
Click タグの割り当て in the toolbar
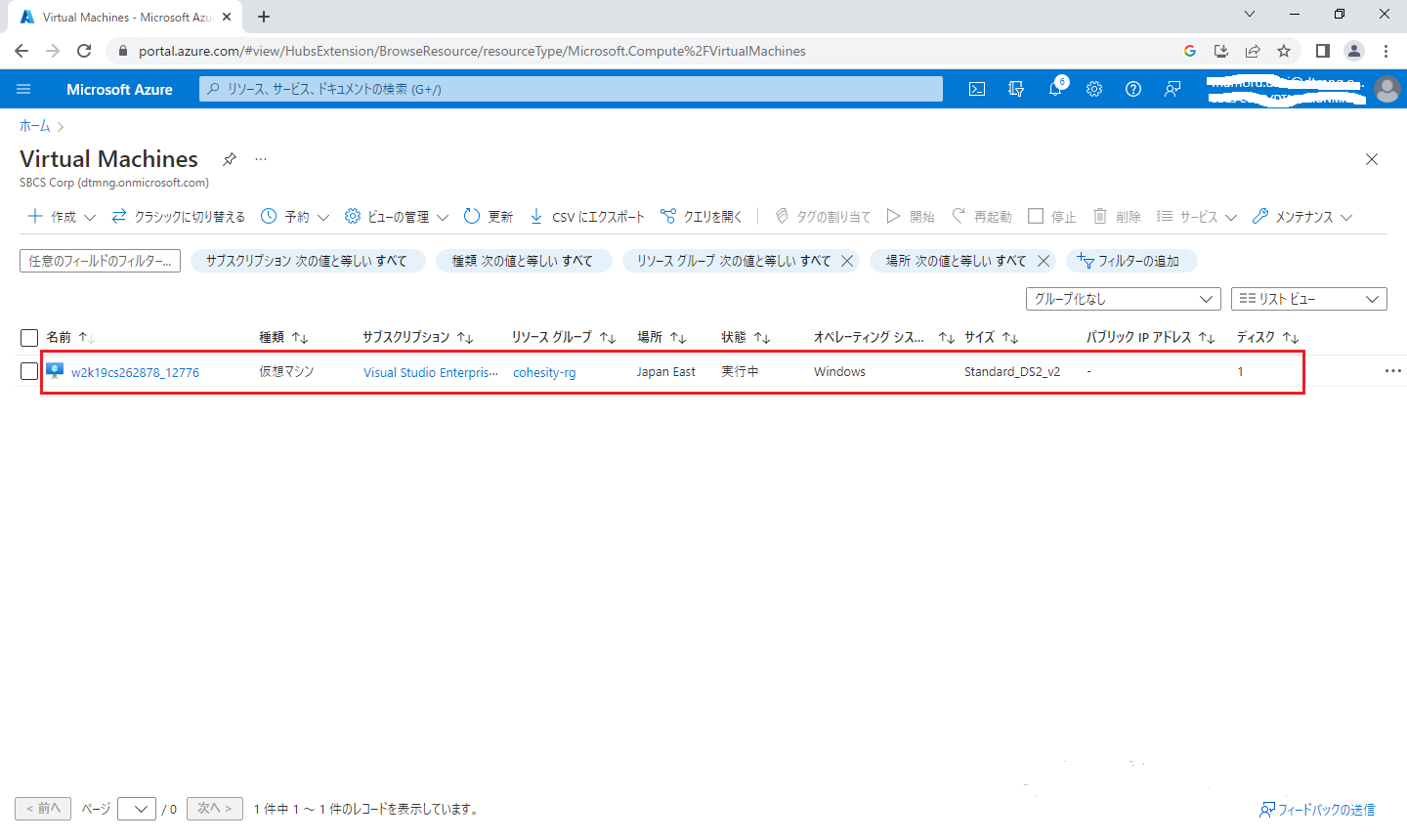pyautogui.click(x=823, y=217)
